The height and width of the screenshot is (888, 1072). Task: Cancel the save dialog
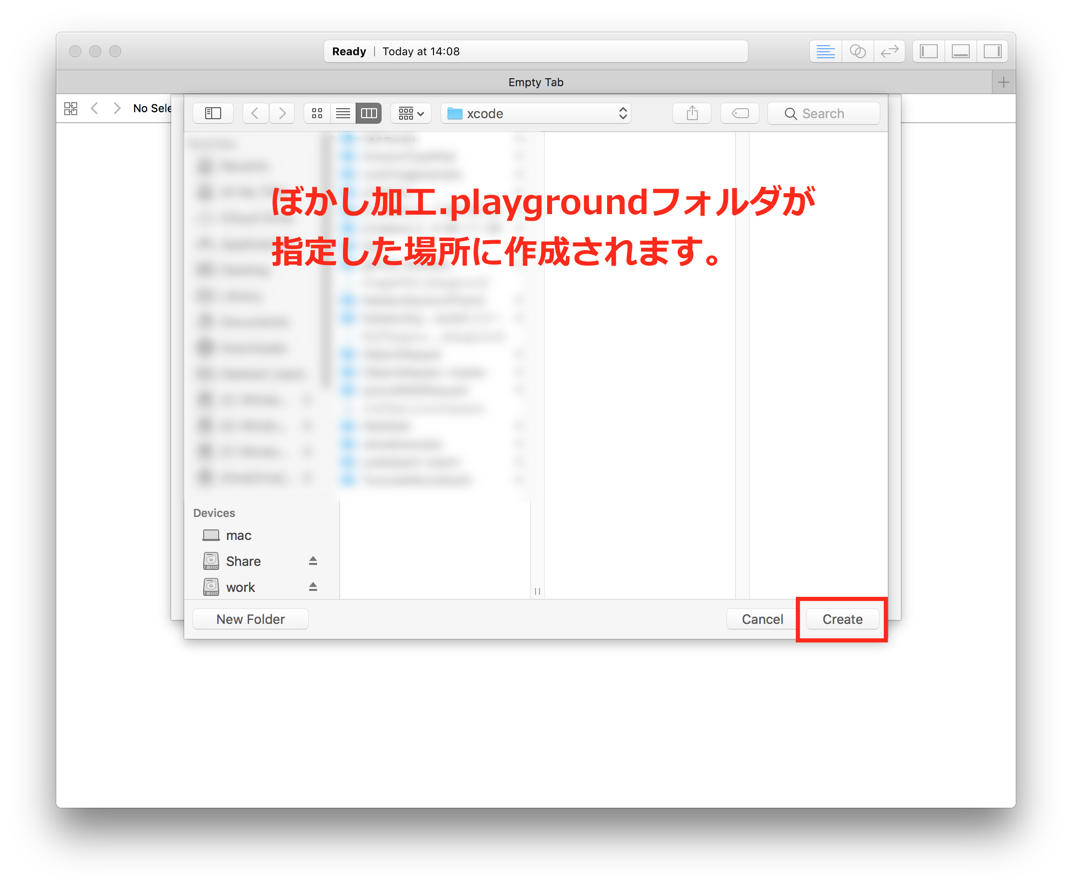pos(762,619)
